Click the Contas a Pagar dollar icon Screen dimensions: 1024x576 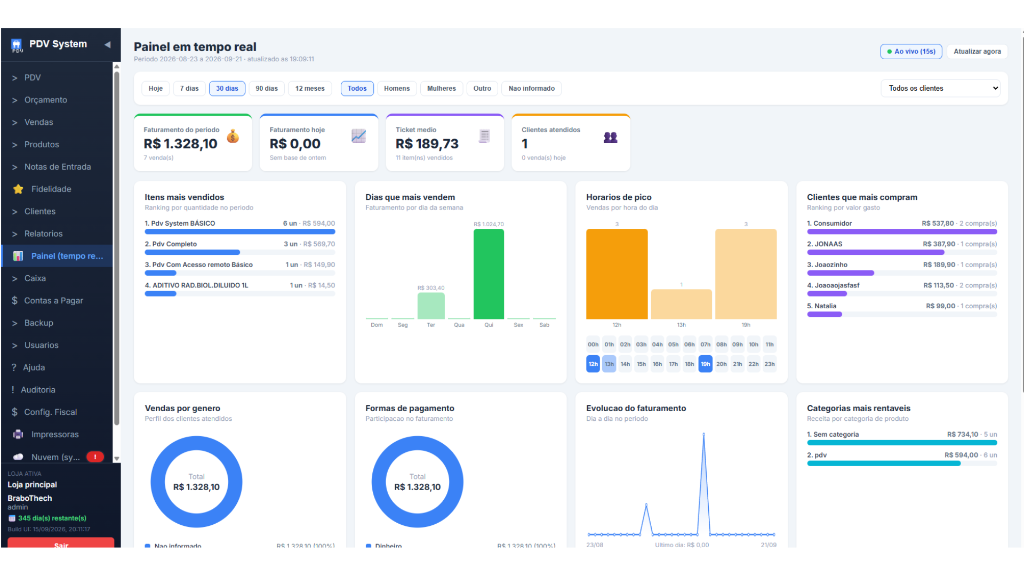14,300
